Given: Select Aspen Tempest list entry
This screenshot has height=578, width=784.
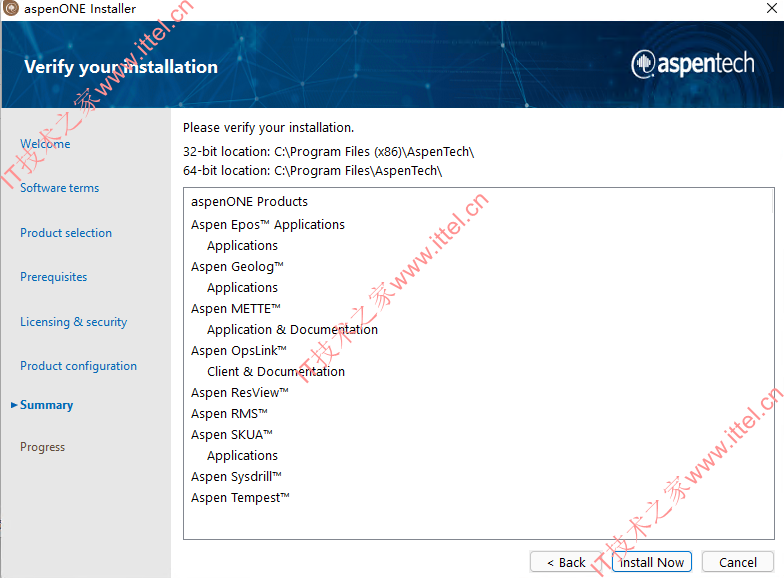Looking at the screenshot, I should (240, 498).
